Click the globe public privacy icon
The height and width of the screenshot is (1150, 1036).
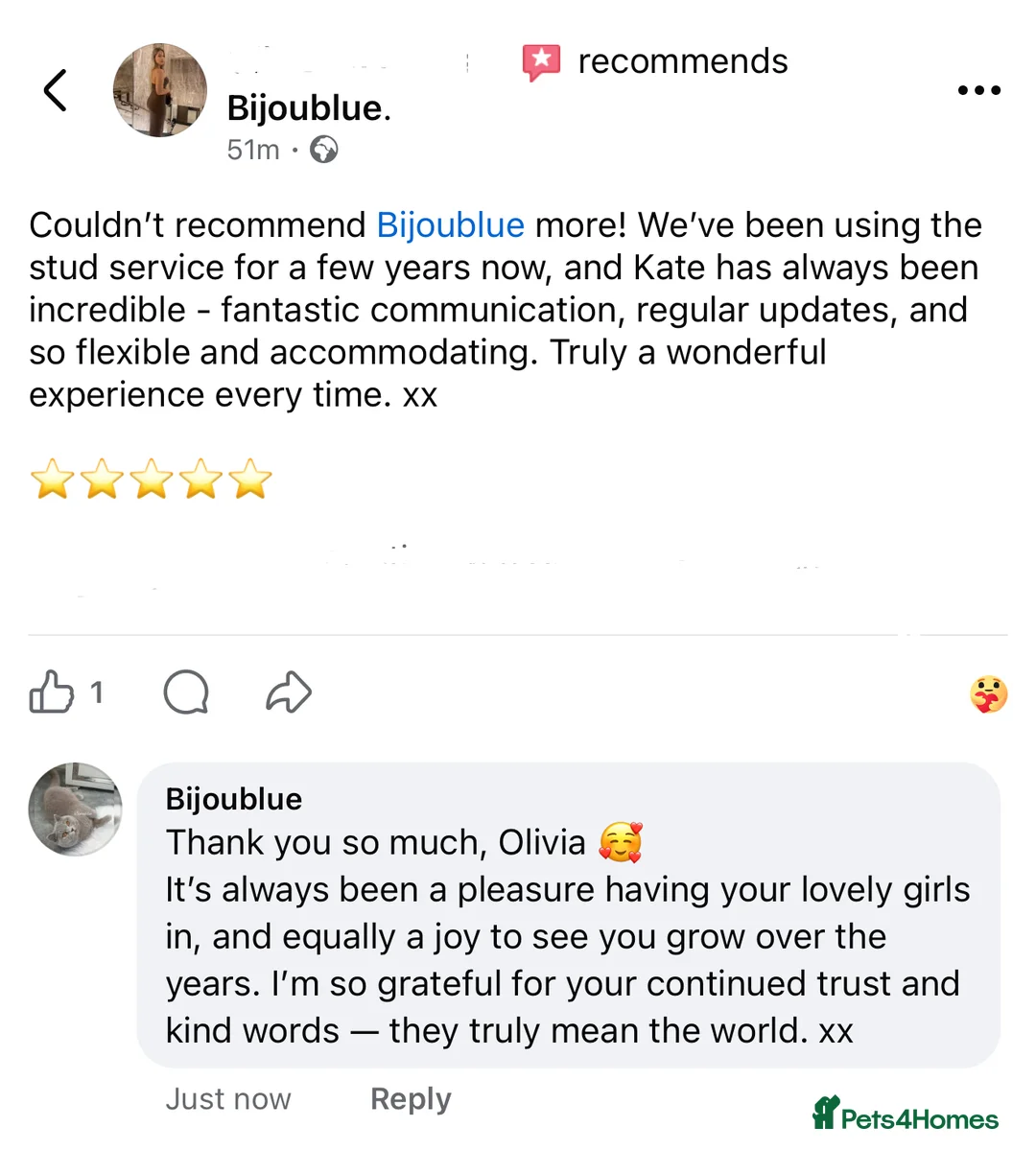click(x=324, y=151)
